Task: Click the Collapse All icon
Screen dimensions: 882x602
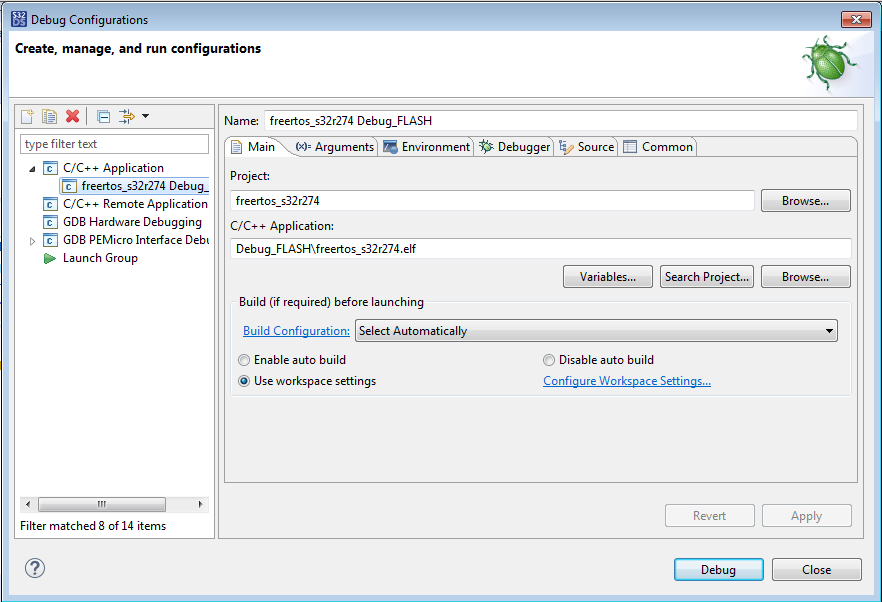Action: tap(103, 116)
